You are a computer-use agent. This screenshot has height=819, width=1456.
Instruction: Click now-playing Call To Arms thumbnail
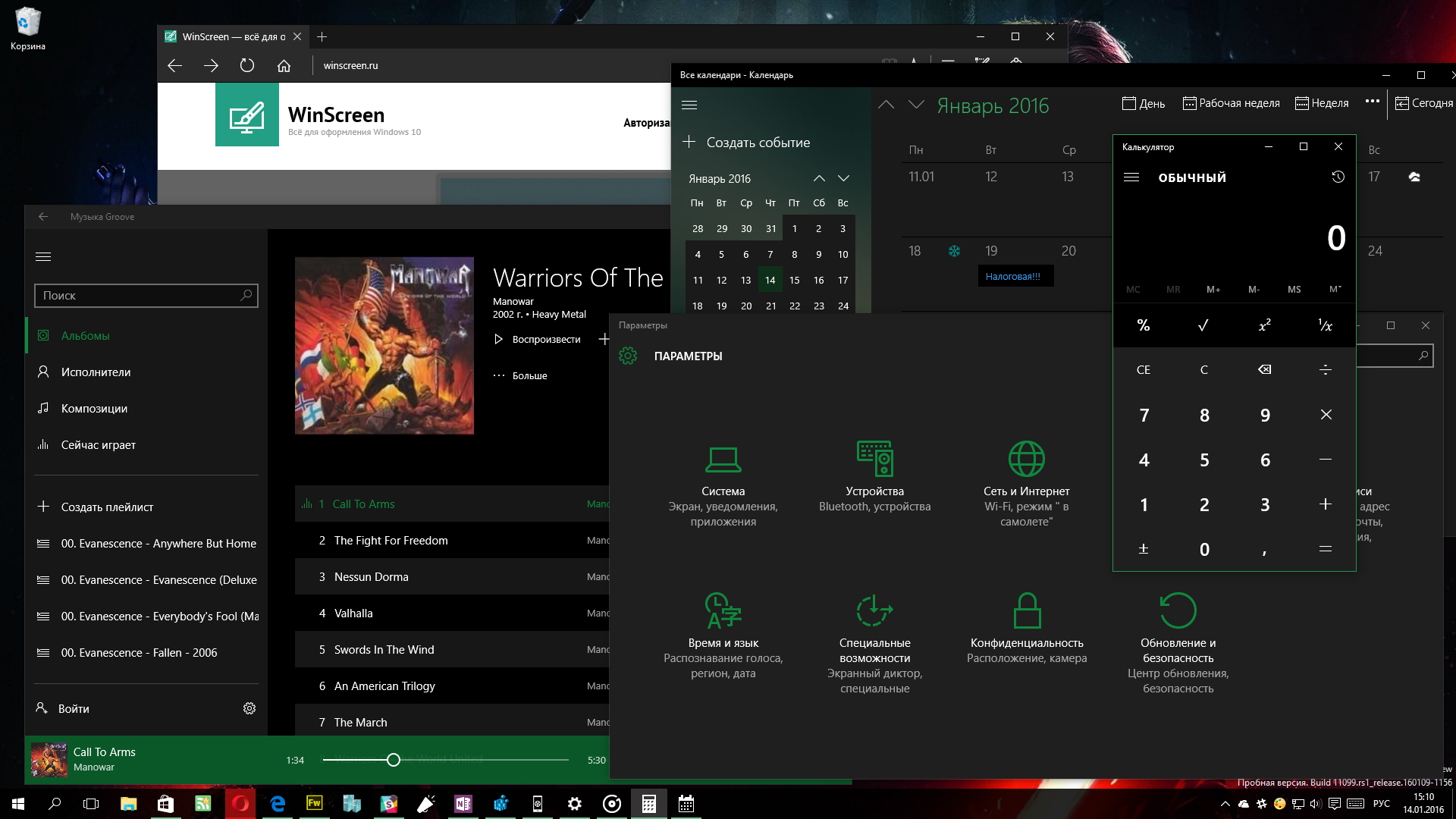pos(49,759)
